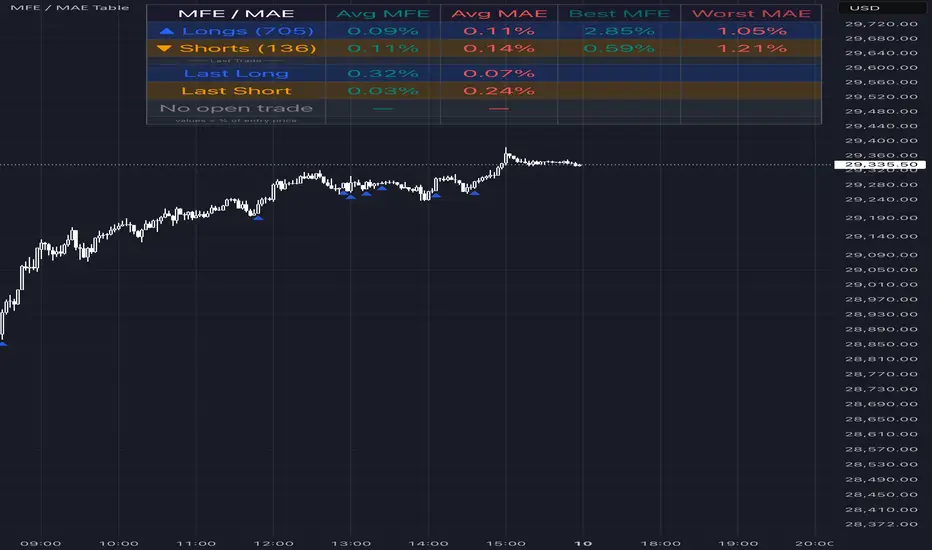The height and width of the screenshot is (550, 932).
Task: Click the blue up-triangle icon in Longs row
Action: click(167, 31)
